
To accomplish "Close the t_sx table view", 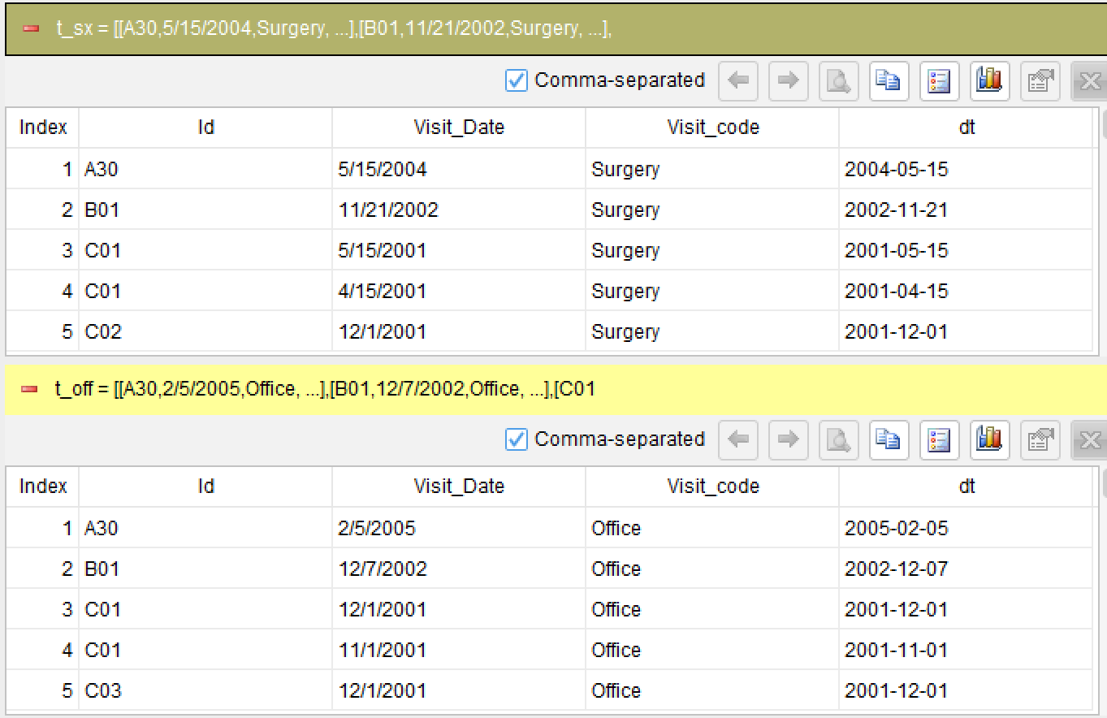I will click(x=1089, y=80).
